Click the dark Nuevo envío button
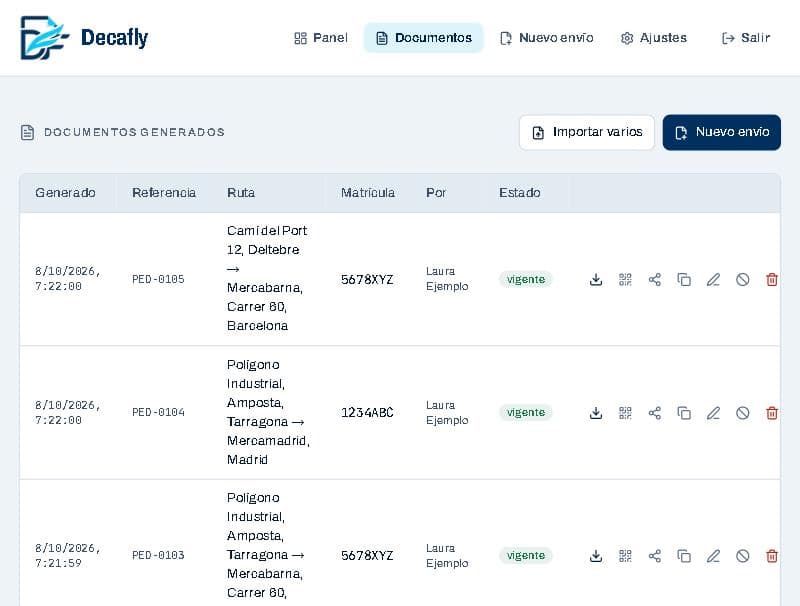Screen dimensions: 800x606 721,132
